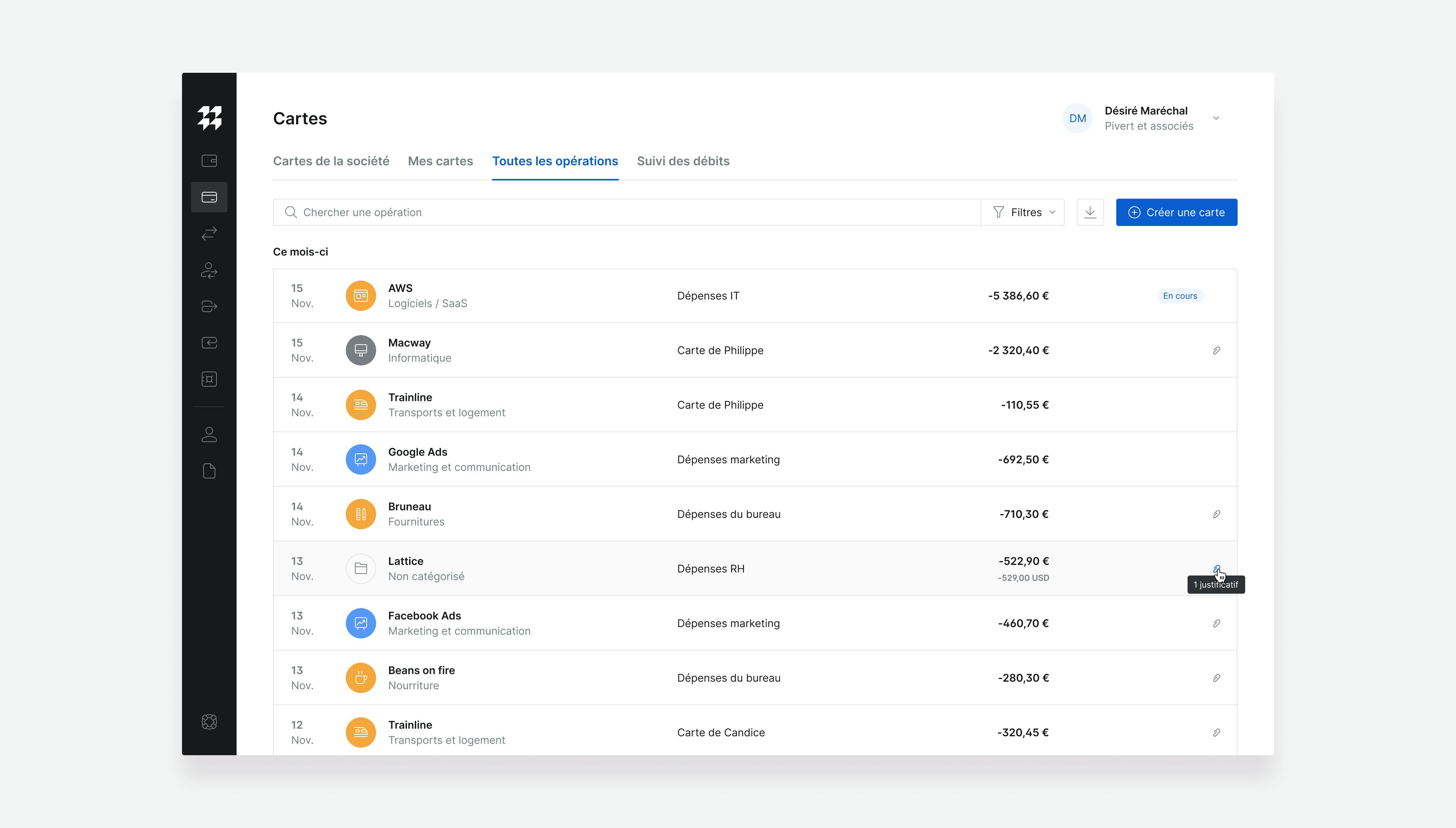This screenshot has width=1456, height=828.
Task: Click the download export icon button
Action: (x=1090, y=212)
